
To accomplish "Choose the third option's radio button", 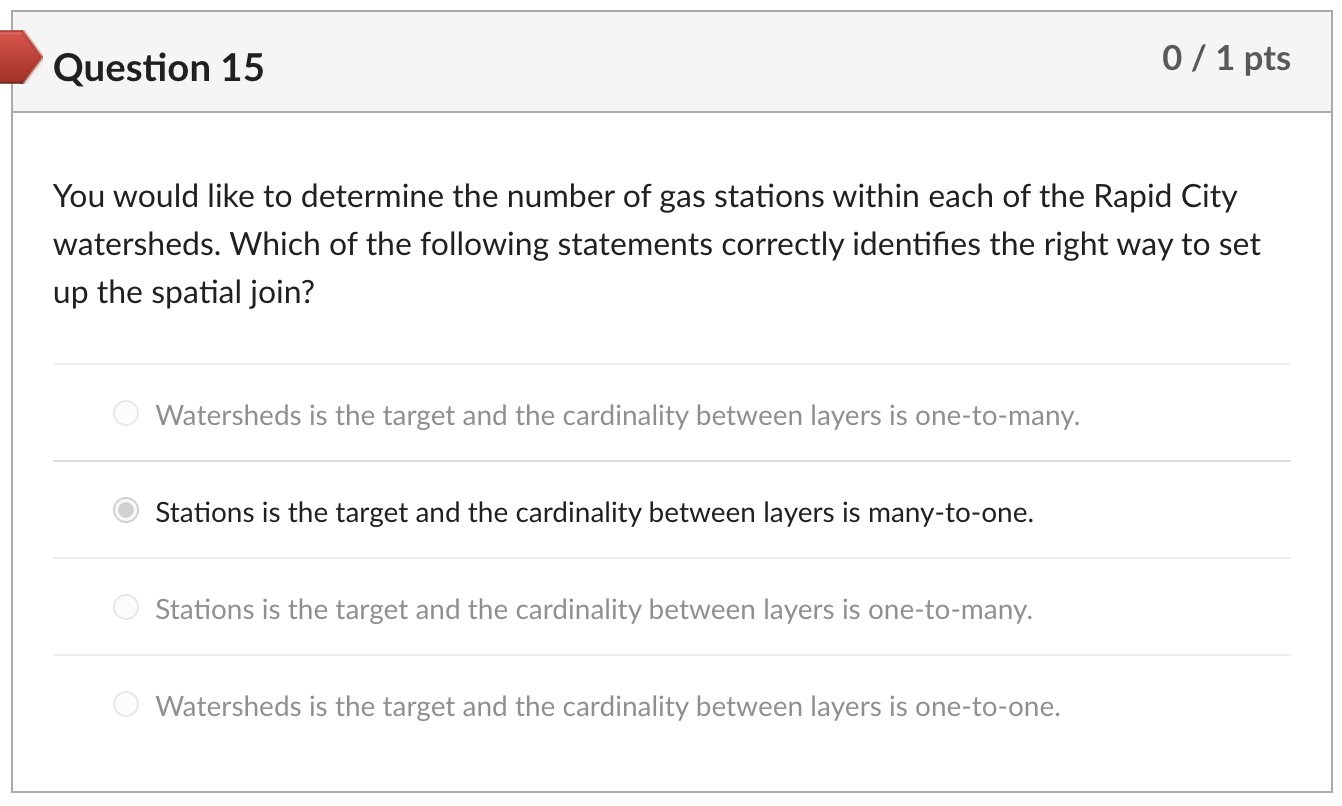I will 125,606.
